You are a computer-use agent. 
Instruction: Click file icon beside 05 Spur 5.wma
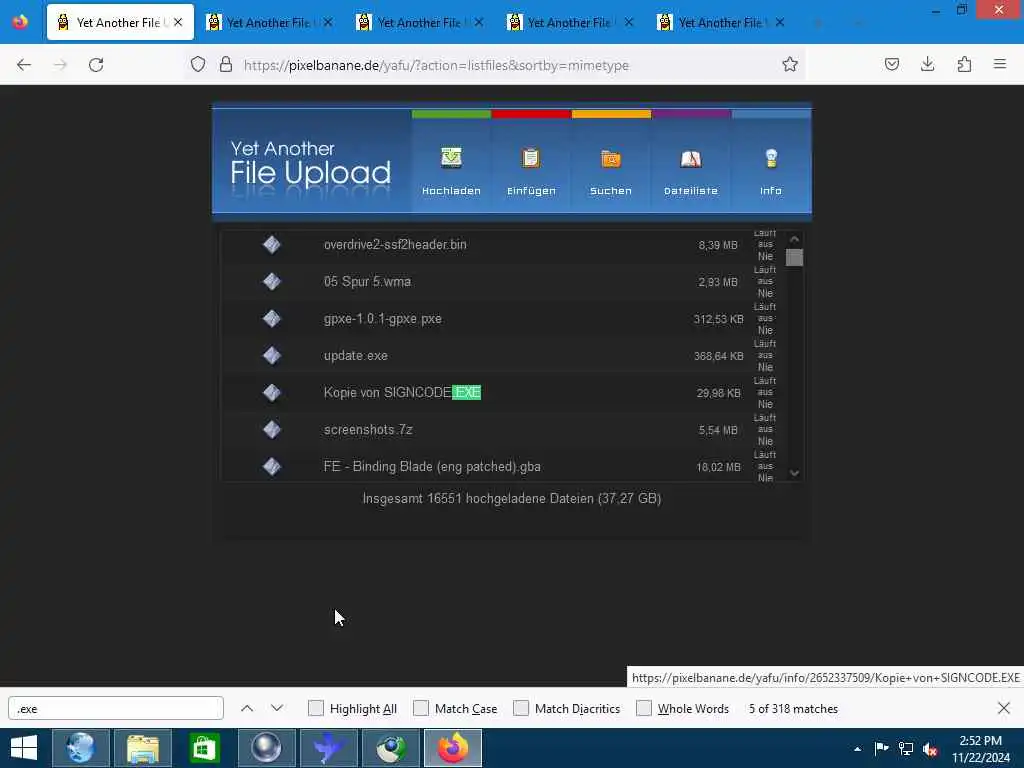point(272,281)
